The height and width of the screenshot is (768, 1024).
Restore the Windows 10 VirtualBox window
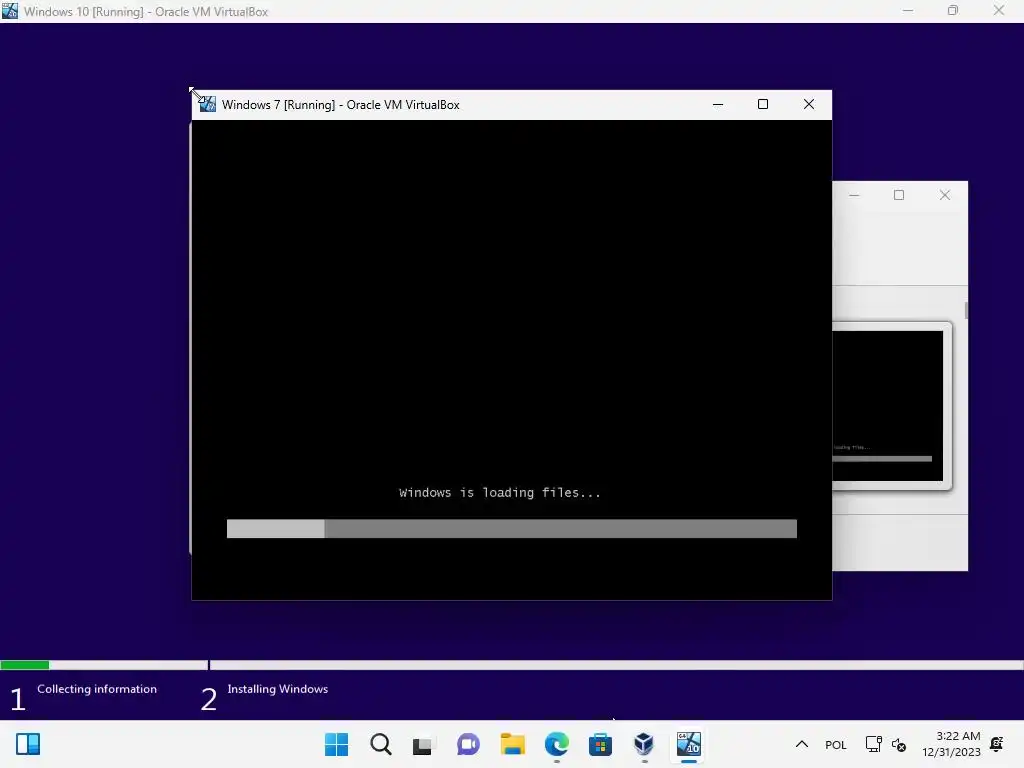953,11
